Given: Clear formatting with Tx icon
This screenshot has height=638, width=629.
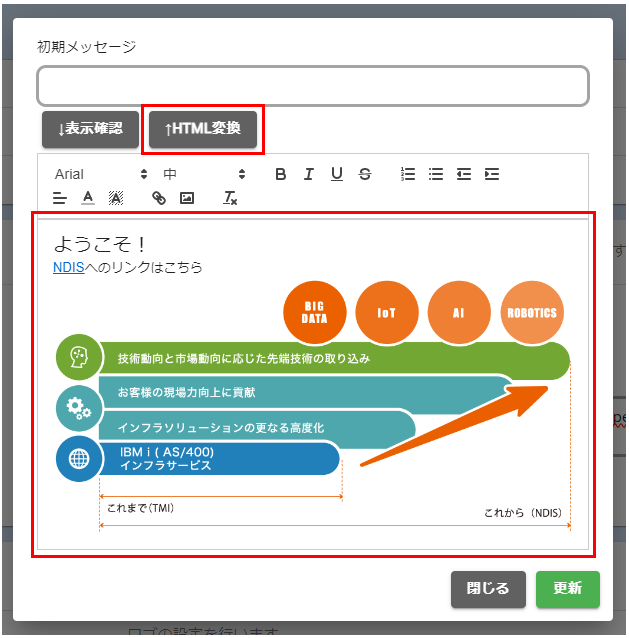Looking at the screenshot, I should (230, 198).
